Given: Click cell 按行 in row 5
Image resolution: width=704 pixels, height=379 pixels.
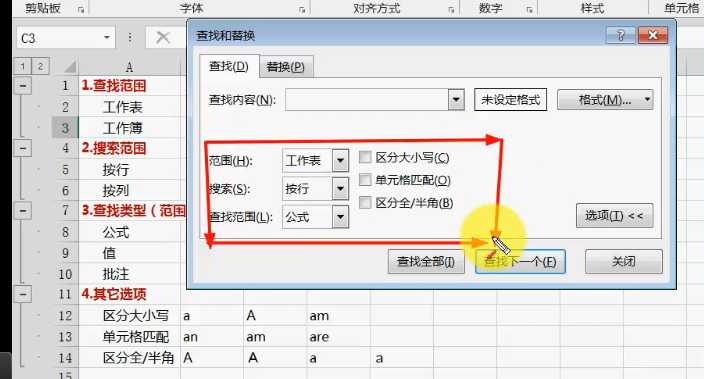Looking at the screenshot, I should [x=129, y=169].
